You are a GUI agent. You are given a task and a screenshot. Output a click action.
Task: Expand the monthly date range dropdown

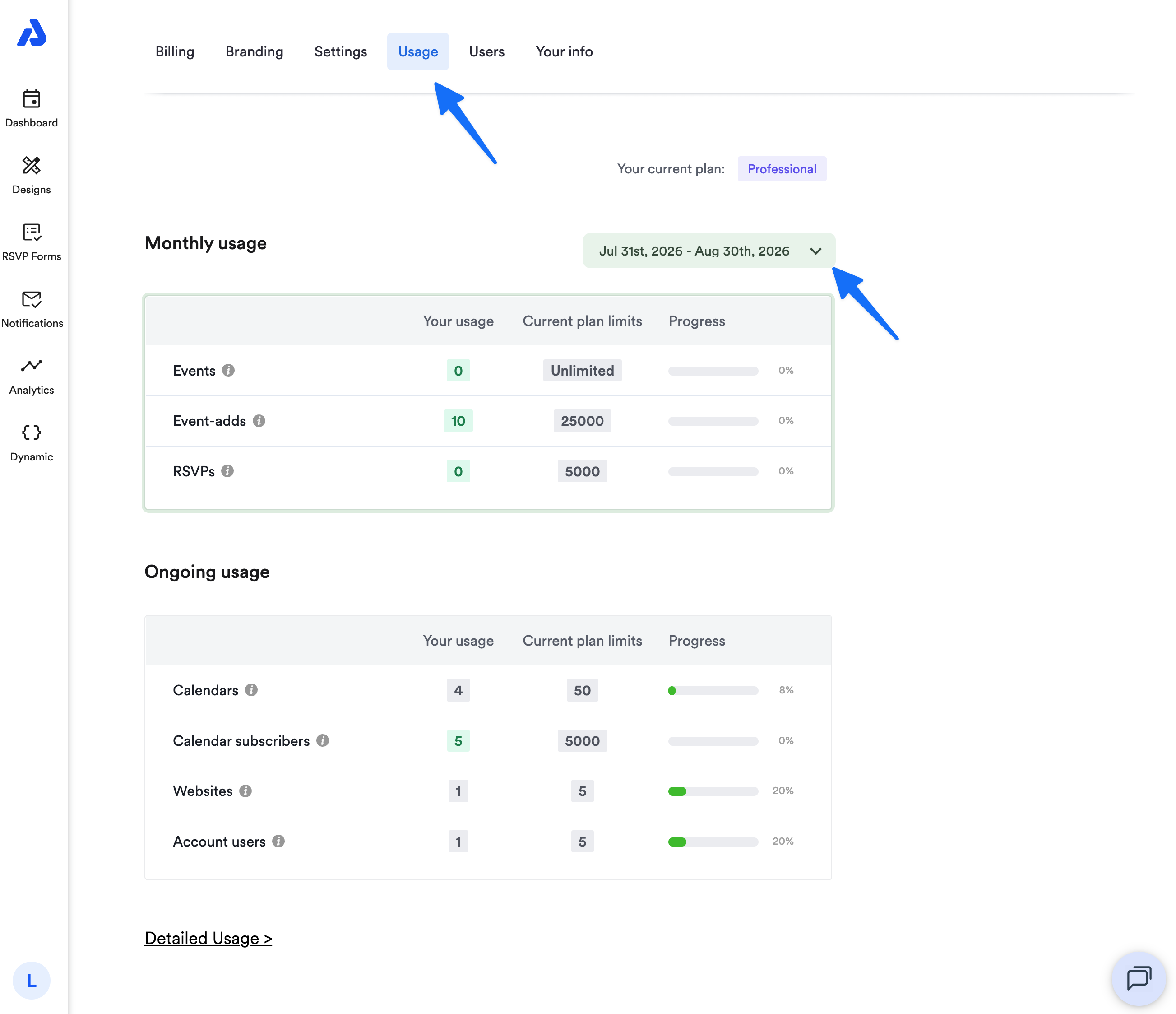pyautogui.click(x=709, y=251)
